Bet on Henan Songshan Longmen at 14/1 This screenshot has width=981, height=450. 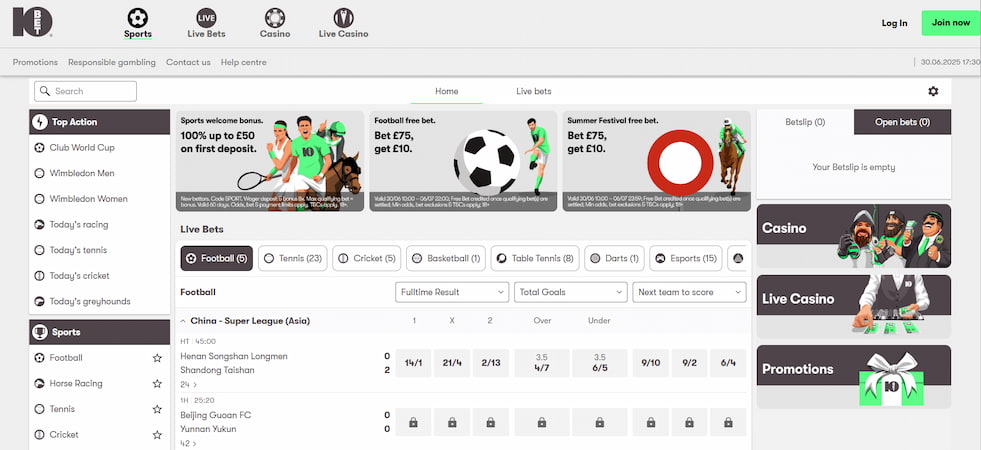coord(413,363)
